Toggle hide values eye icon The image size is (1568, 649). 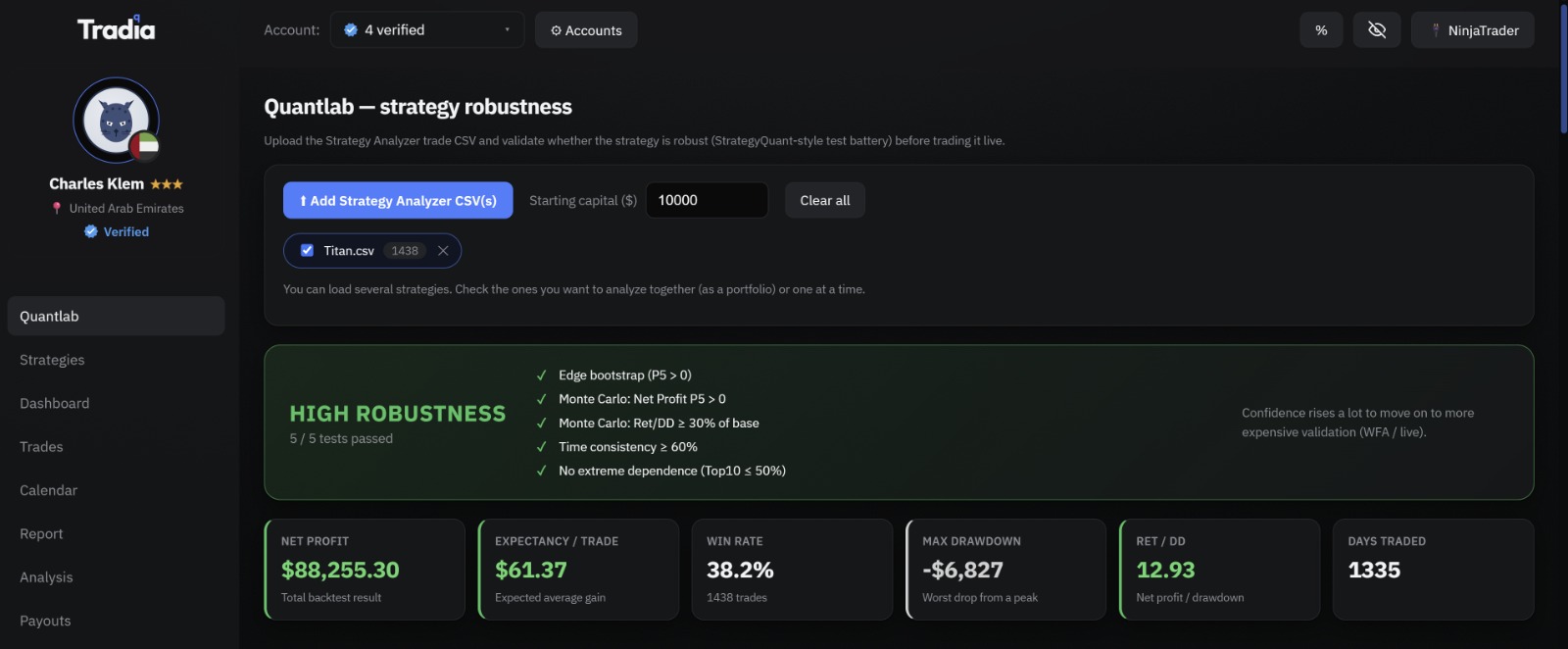pos(1377,30)
